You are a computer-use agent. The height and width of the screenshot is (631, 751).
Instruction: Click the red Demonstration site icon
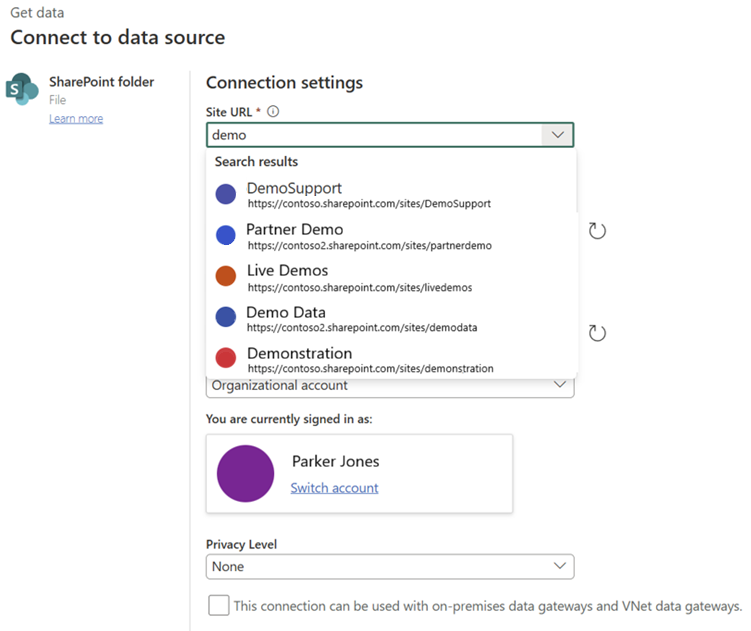click(226, 359)
